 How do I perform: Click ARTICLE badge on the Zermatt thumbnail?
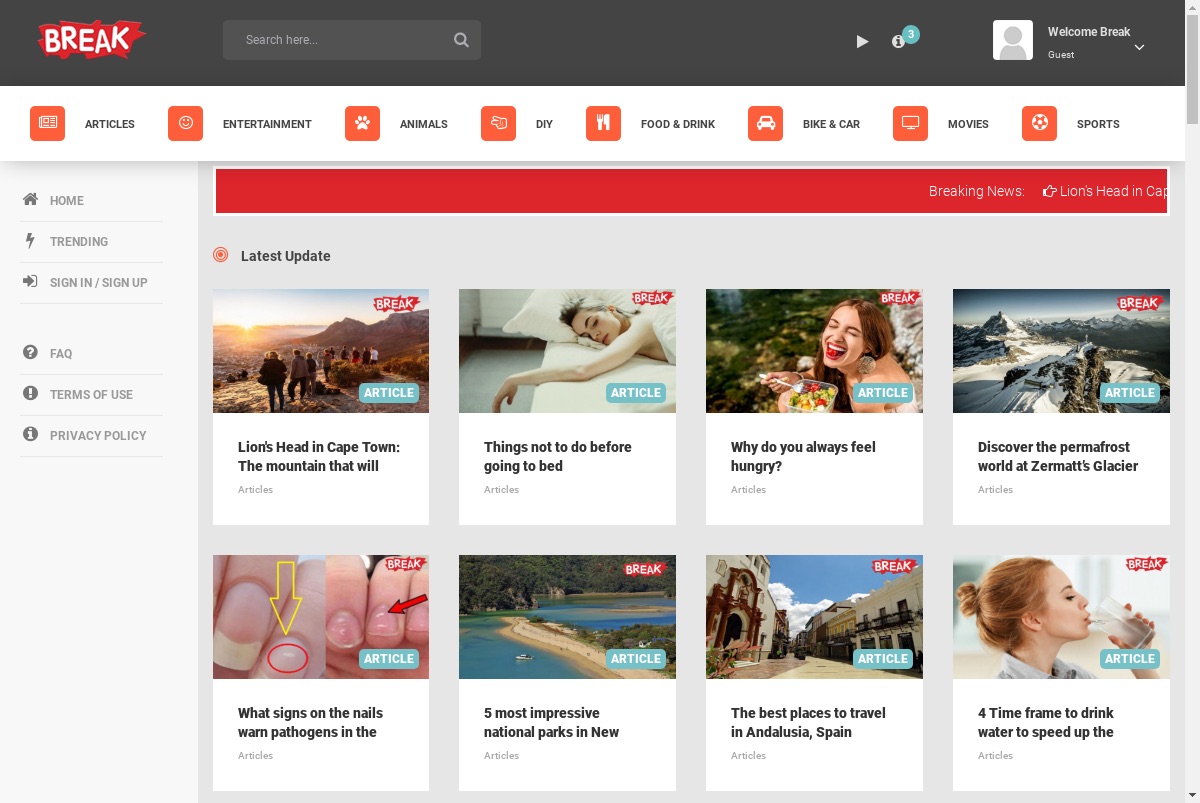tap(1130, 393)
